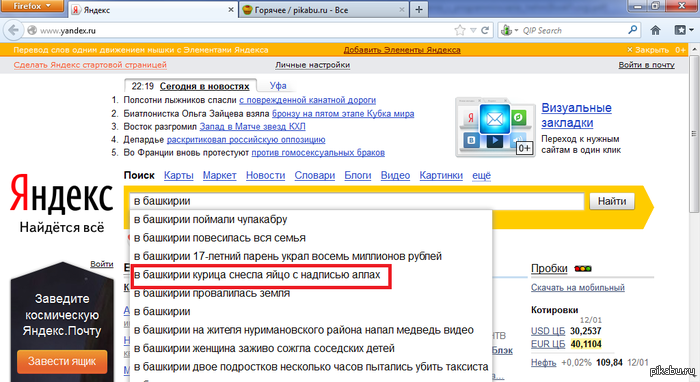The height and width of the screenshot is (382, 700).
Task: Open Личные настройки link
Action: [312, 65]
